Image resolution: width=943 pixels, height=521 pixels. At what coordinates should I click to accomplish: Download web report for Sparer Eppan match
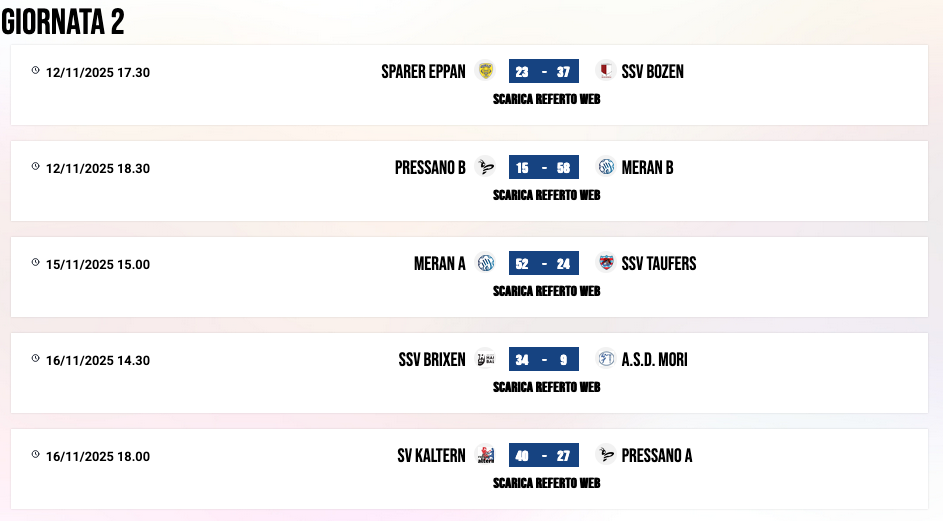546,99
